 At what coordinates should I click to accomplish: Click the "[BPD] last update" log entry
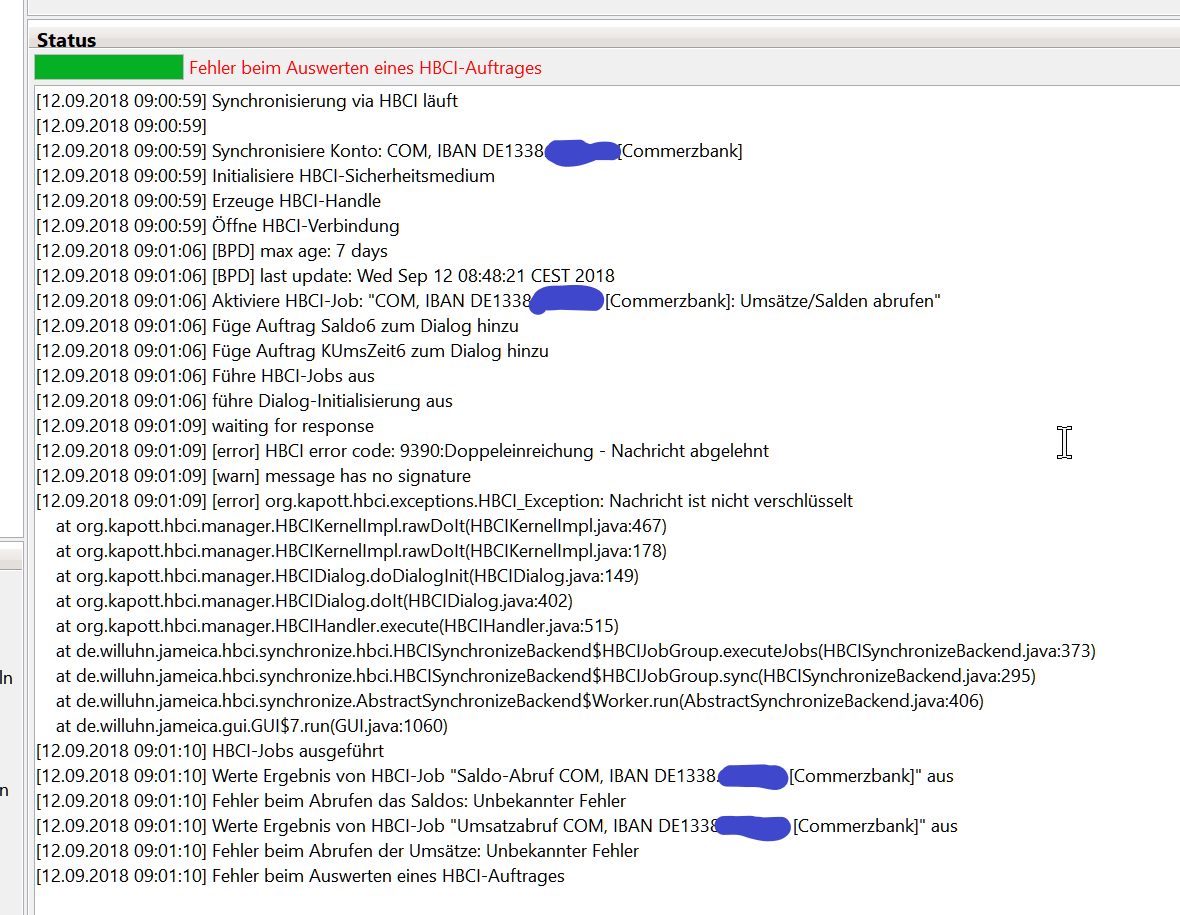point(413,276)
